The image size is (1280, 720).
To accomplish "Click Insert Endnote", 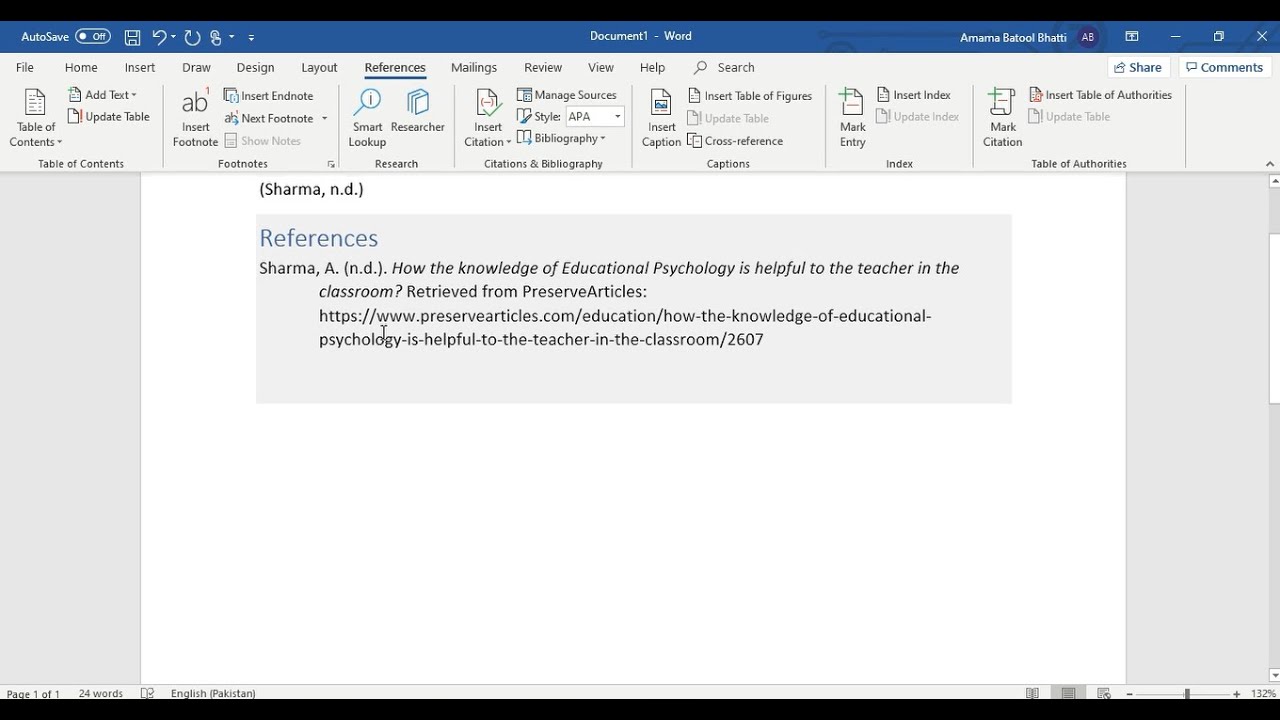I will (268, 96).
